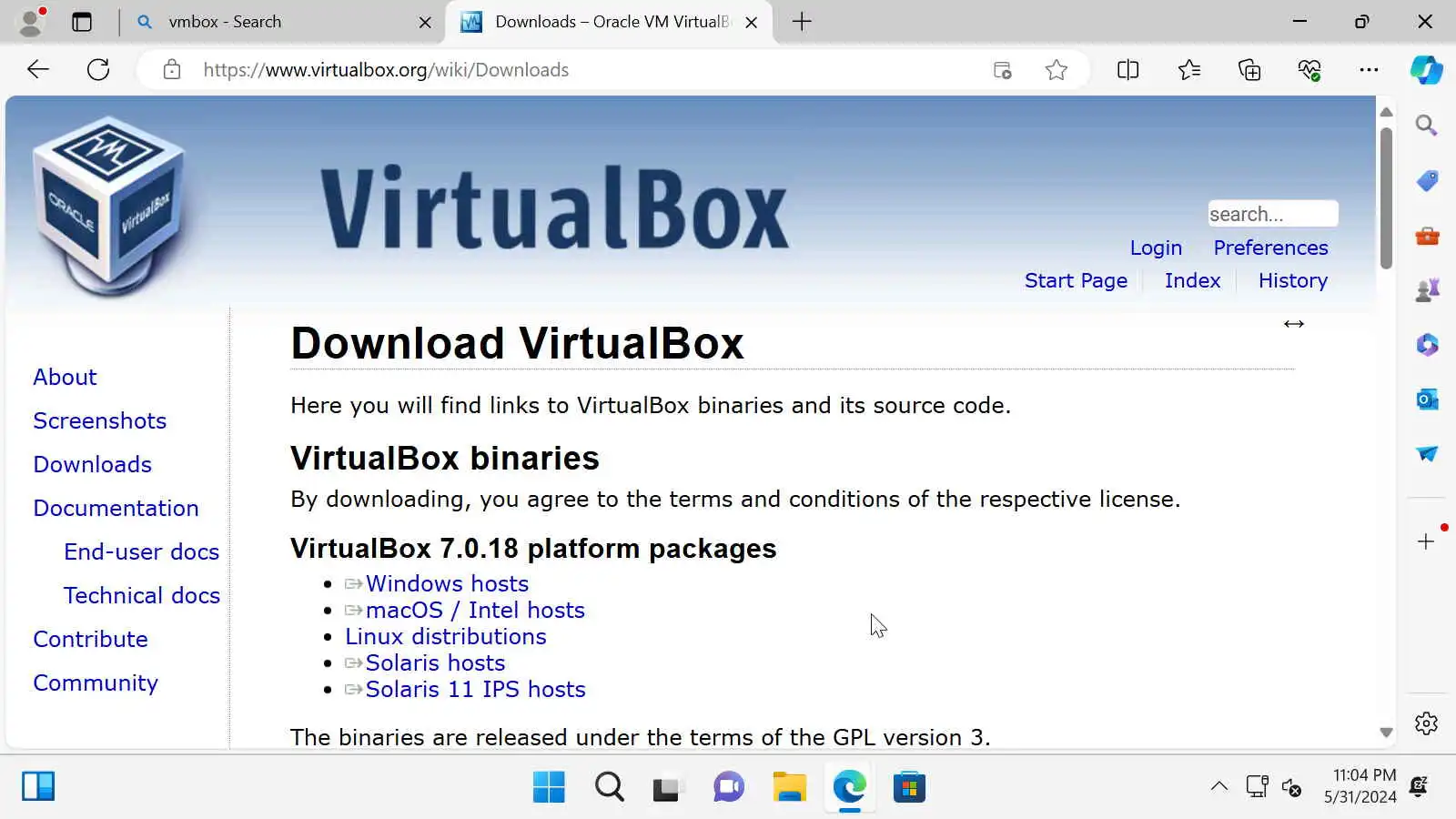
Task: Download Solaris 11 IPS hosts package
Action: pos(475,689)
